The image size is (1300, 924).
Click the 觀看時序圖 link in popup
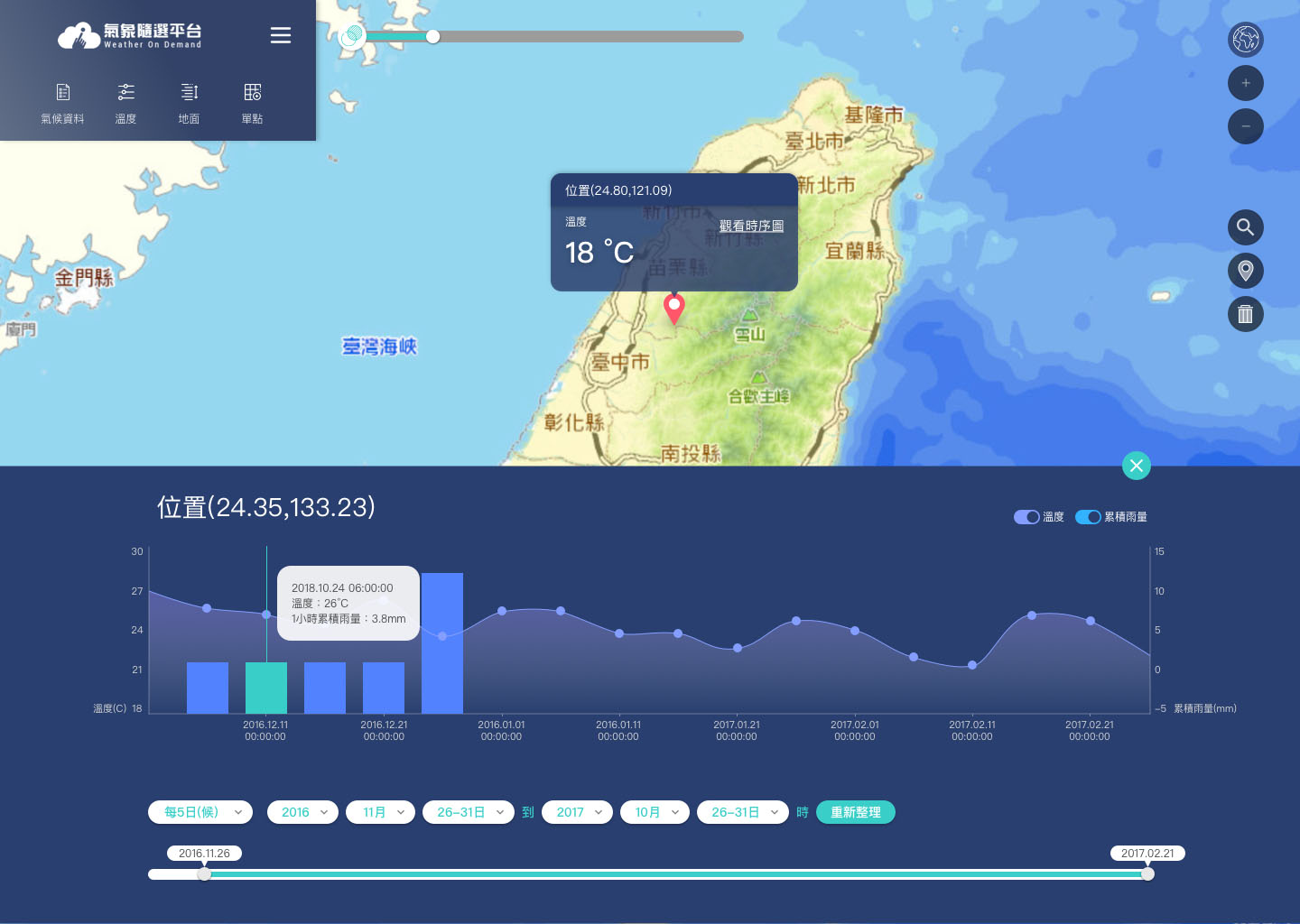(x=751, y=226)
